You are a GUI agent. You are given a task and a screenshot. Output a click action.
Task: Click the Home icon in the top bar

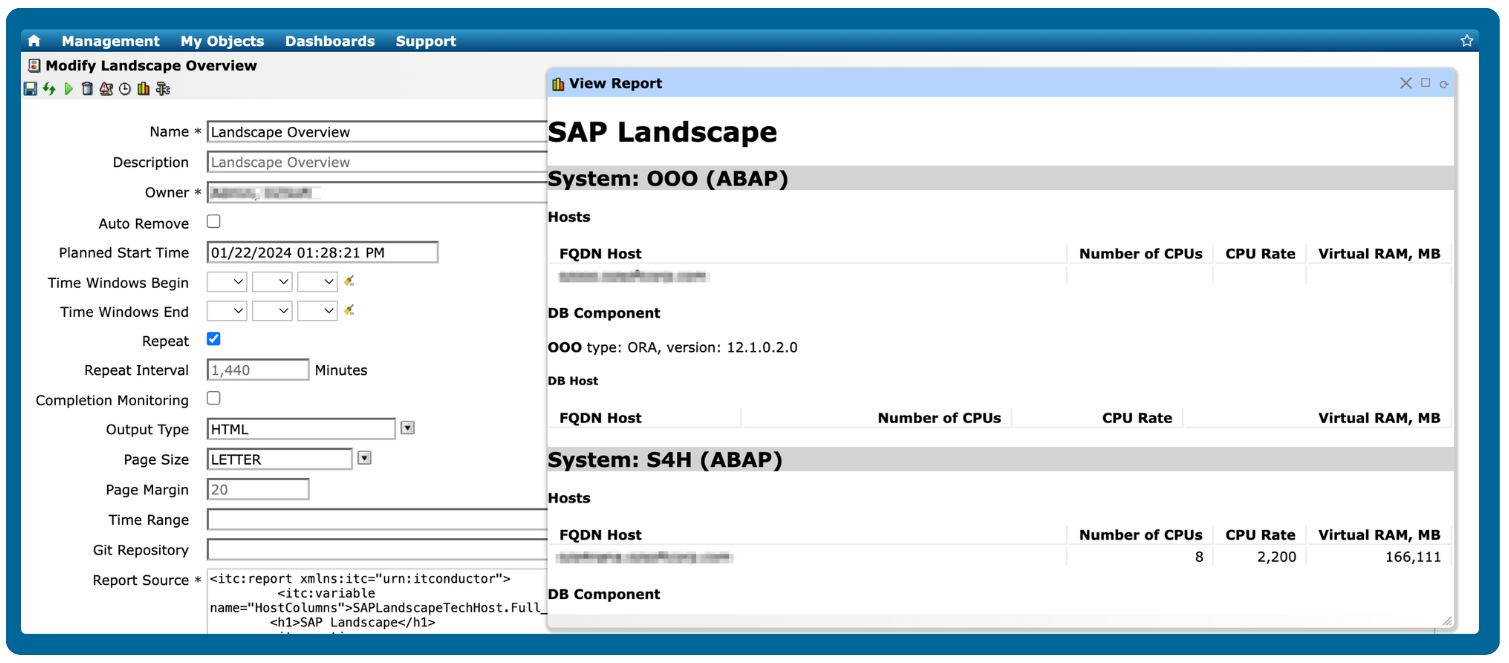34,41
